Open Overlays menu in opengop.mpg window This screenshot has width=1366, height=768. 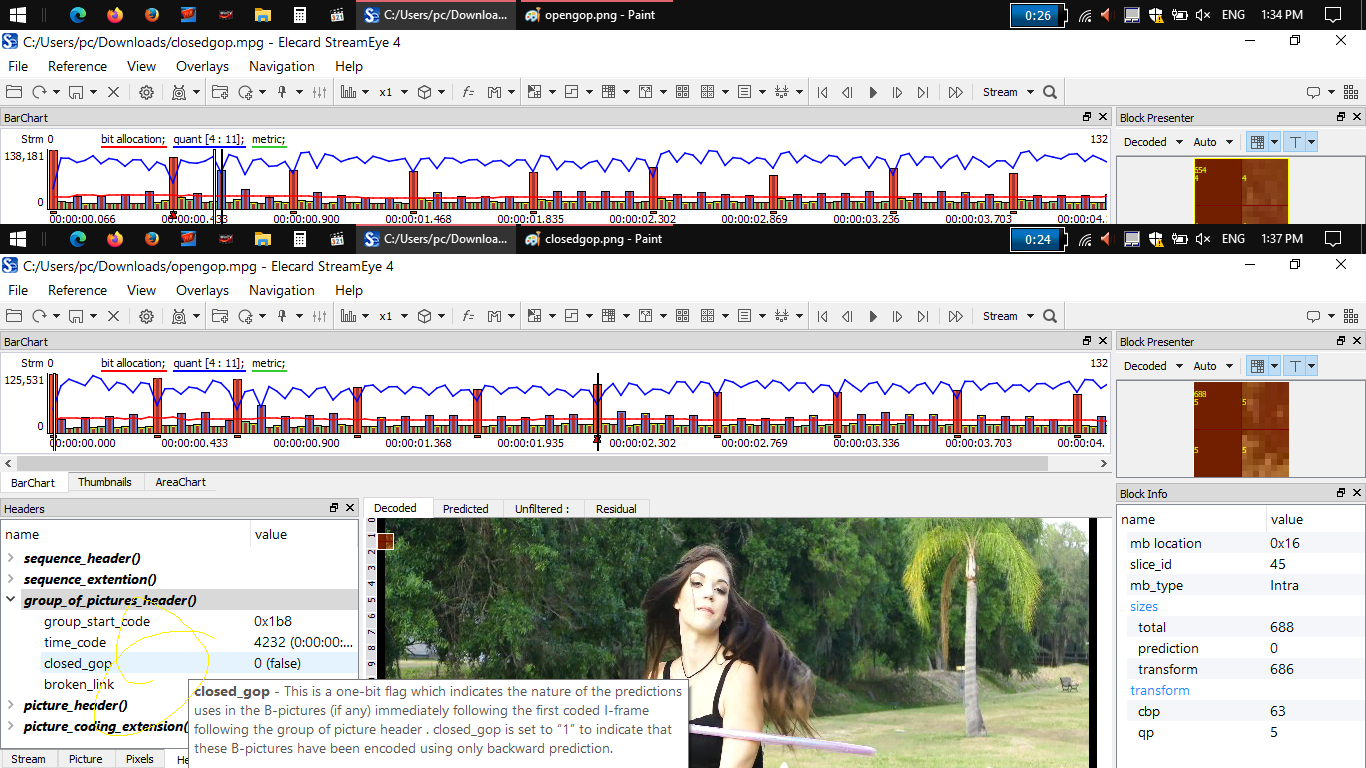[202, 290]
